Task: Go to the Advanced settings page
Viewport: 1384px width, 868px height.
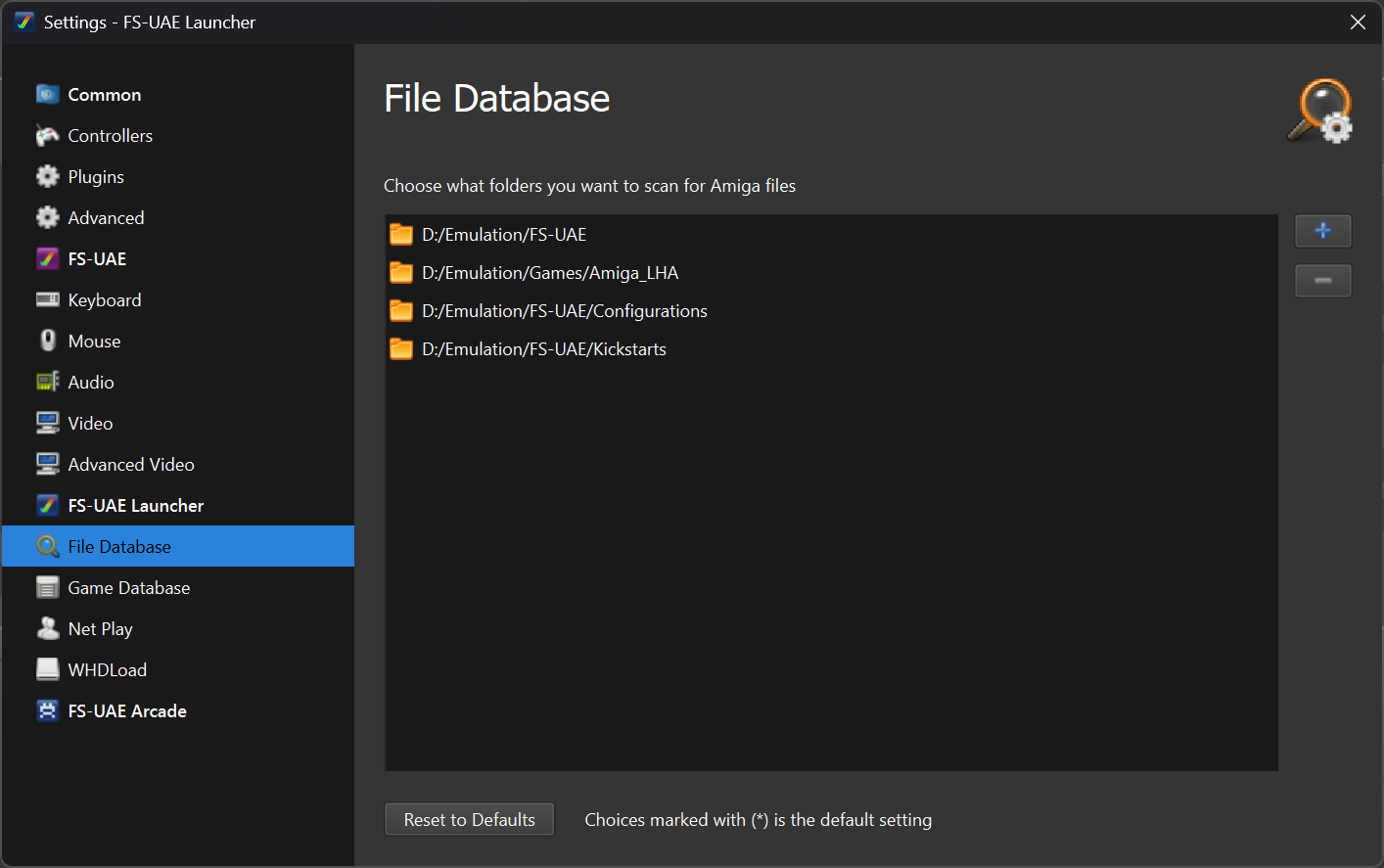Action: pyautogui.click(x=178, y=217)
